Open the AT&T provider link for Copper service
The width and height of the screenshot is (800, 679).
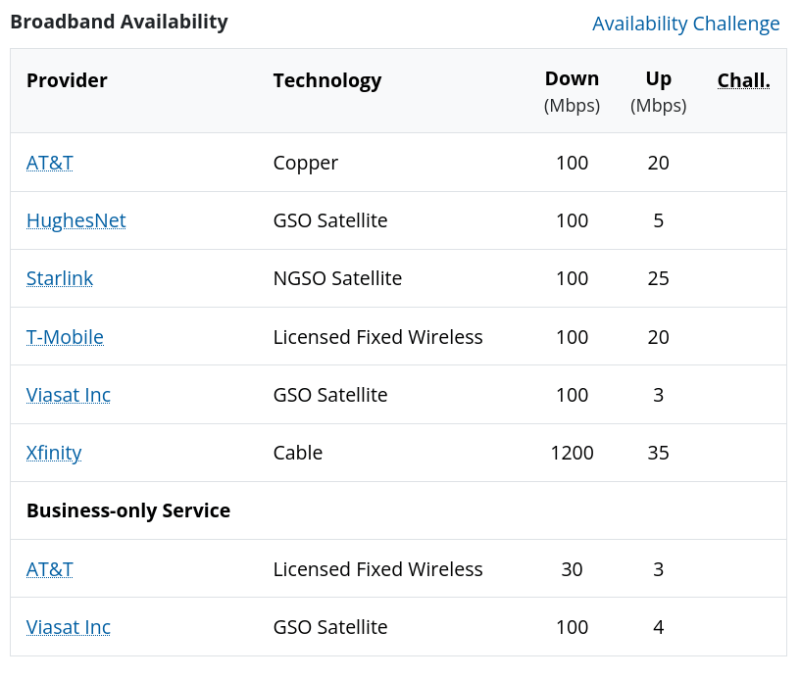49,162
